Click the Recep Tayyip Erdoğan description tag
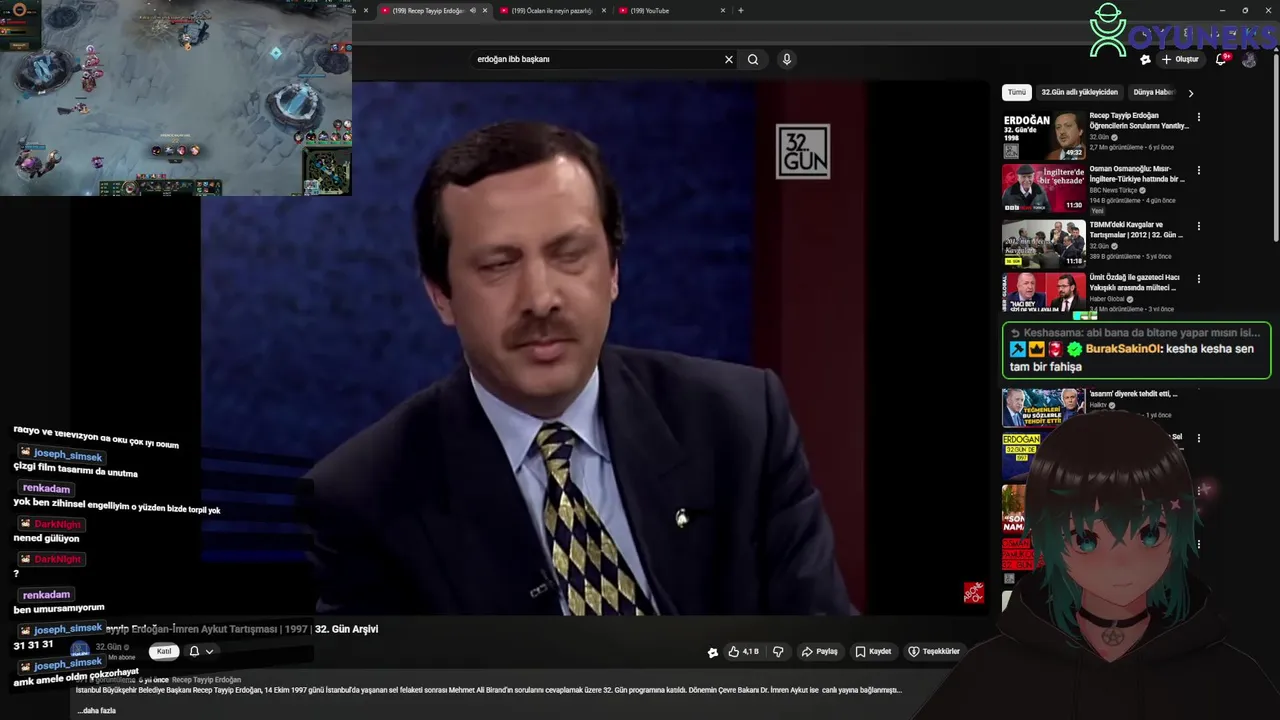The width and height of the screenshot is (1280, 720). [x=206, y=680]
